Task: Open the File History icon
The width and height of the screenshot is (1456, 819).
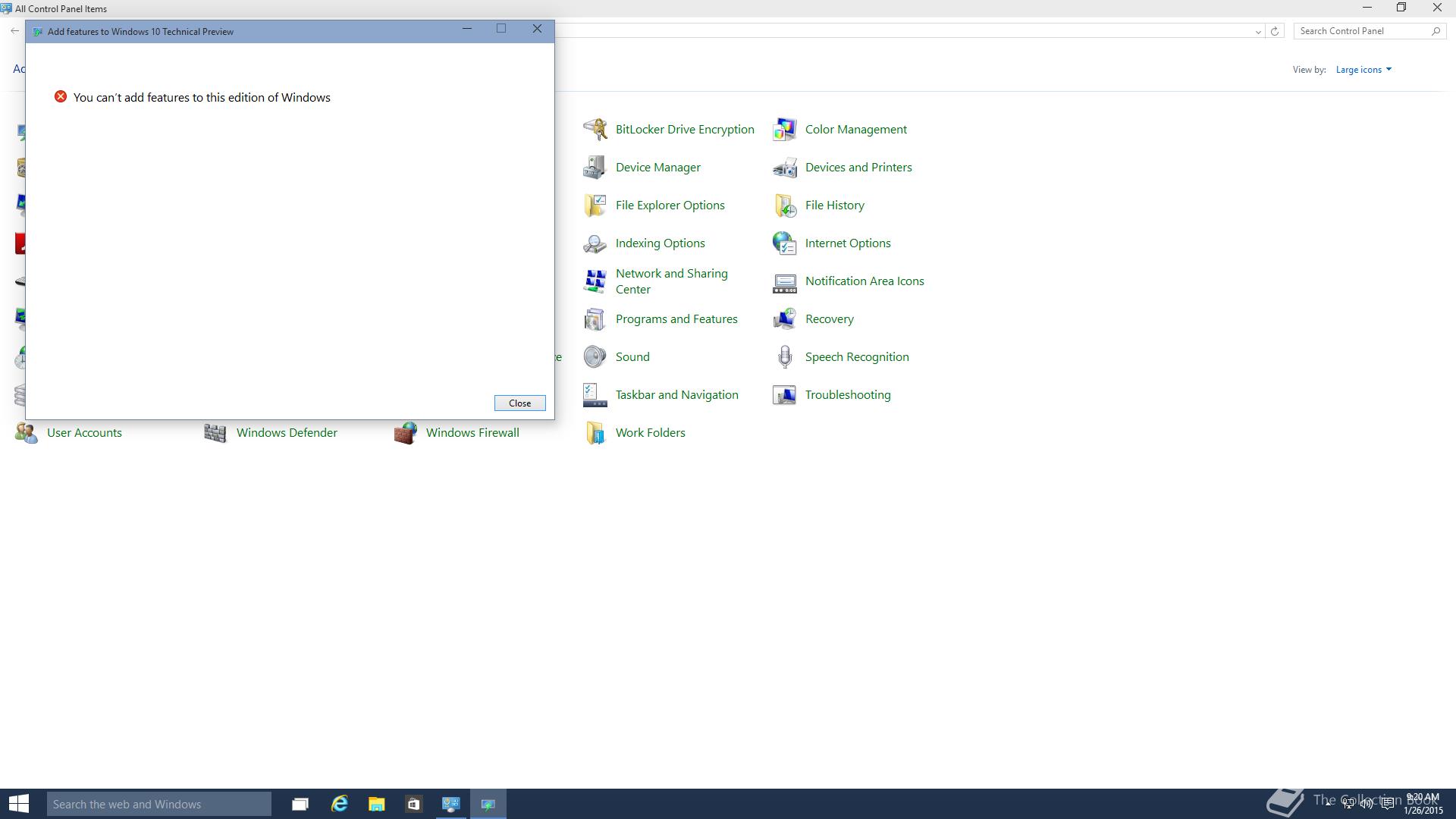Action: click(785, 206)
